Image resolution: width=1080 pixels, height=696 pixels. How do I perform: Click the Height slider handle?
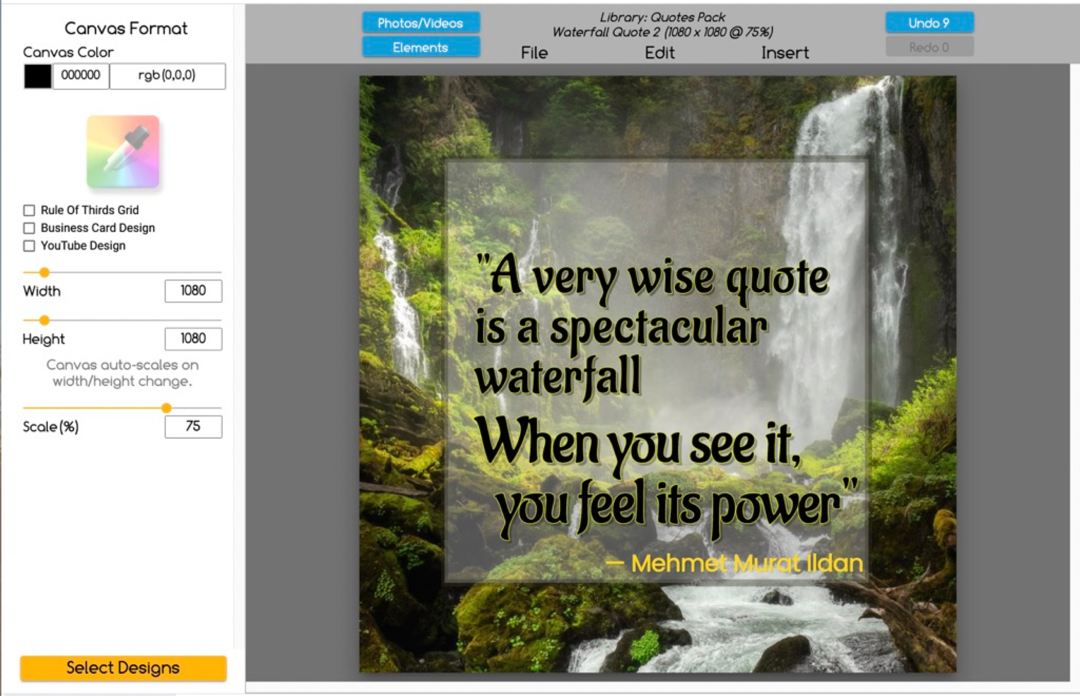pyautogui.click(x=44, y=320)
